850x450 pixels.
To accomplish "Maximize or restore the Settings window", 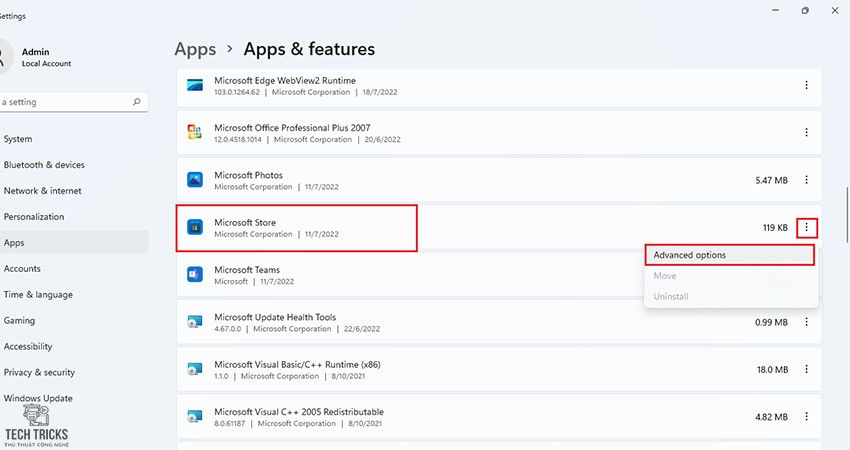I will [x=805, y=10].
